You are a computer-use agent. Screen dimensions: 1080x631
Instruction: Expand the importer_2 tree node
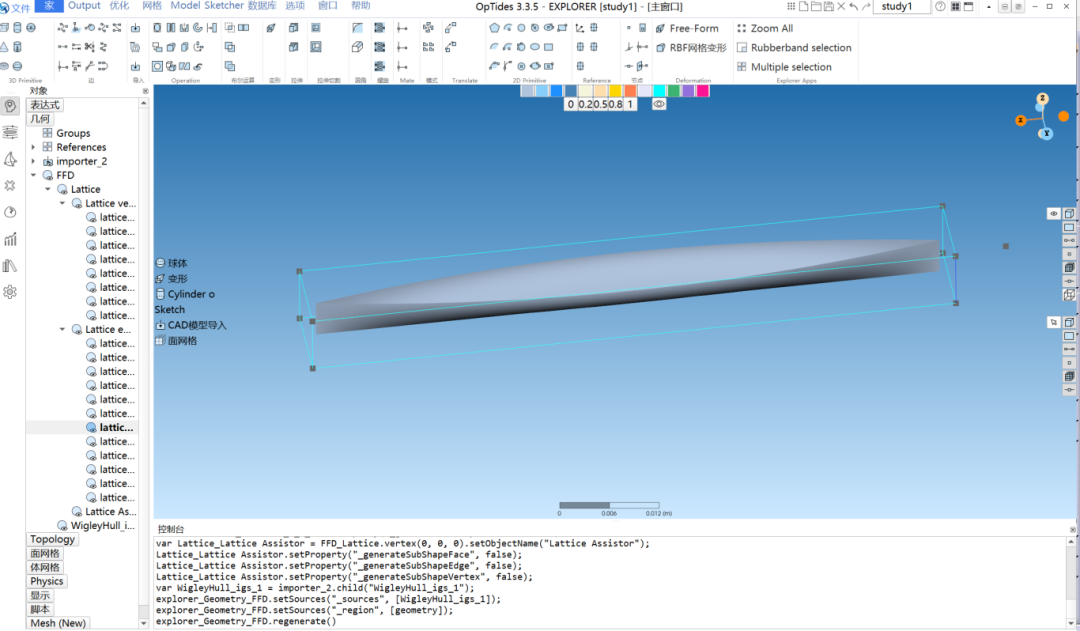click(x=33, y=161)
